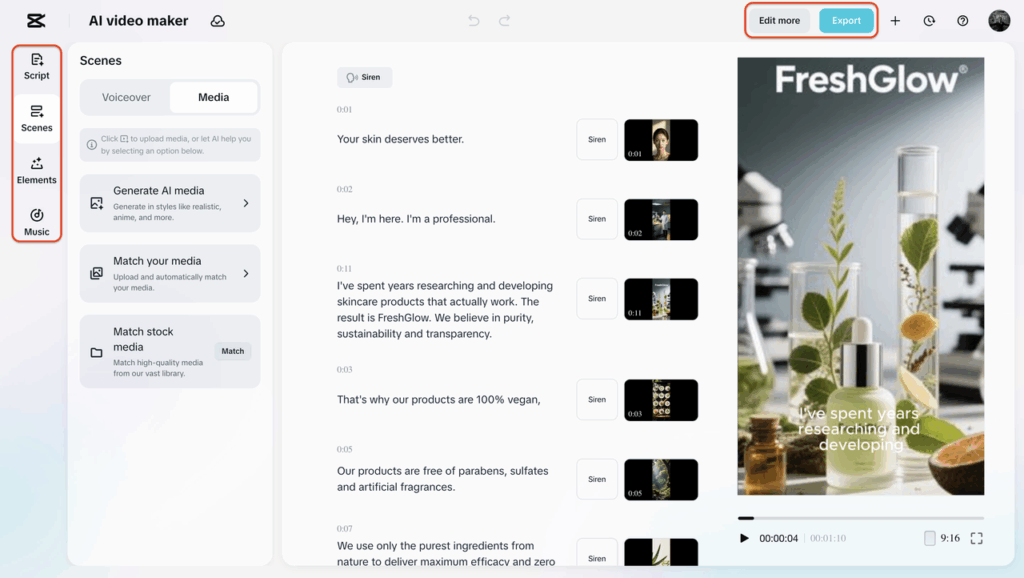This screenshot has height=578, width=1024.
Task: Click the Export button
Action: point(846,21)
